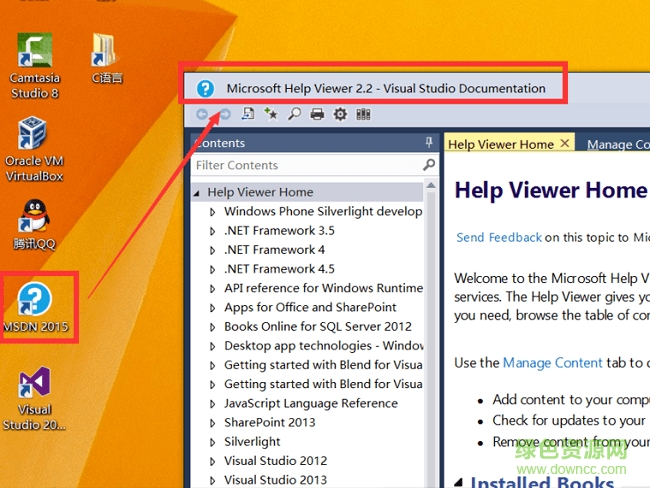Switch to the Manage Content tab
This screenshot has height=488, width=650.
click(617, 144)
